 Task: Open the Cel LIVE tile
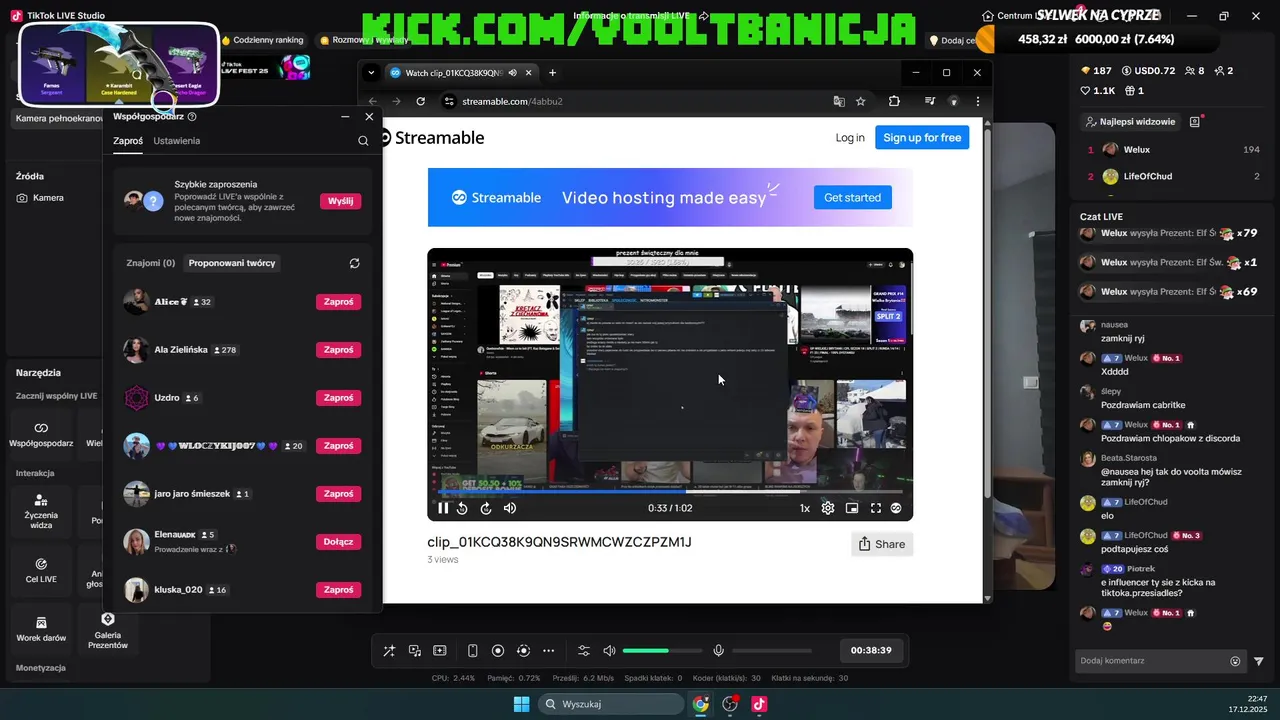point(41,570)
